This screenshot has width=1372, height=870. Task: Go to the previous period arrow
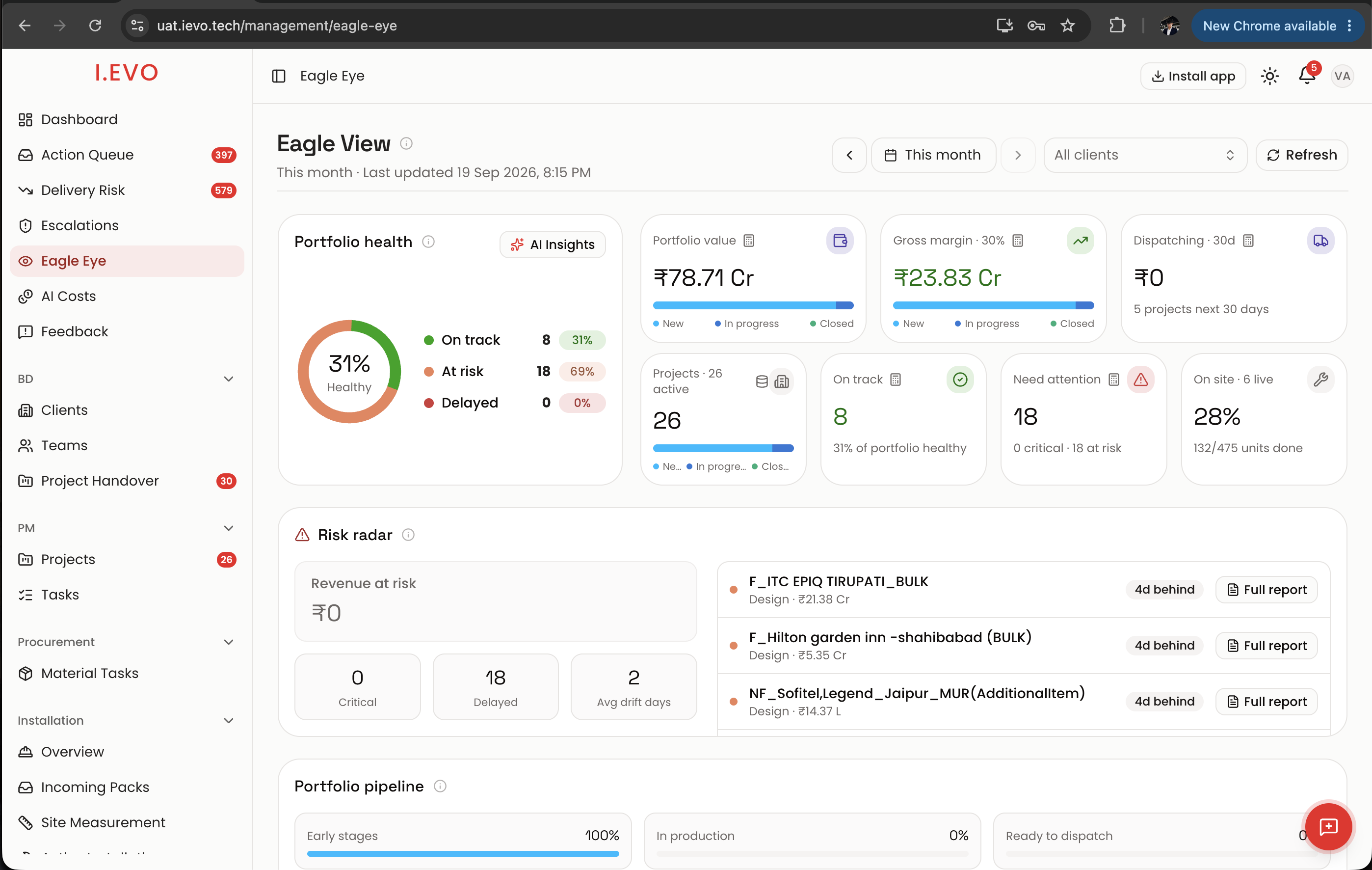click(849, 155)
